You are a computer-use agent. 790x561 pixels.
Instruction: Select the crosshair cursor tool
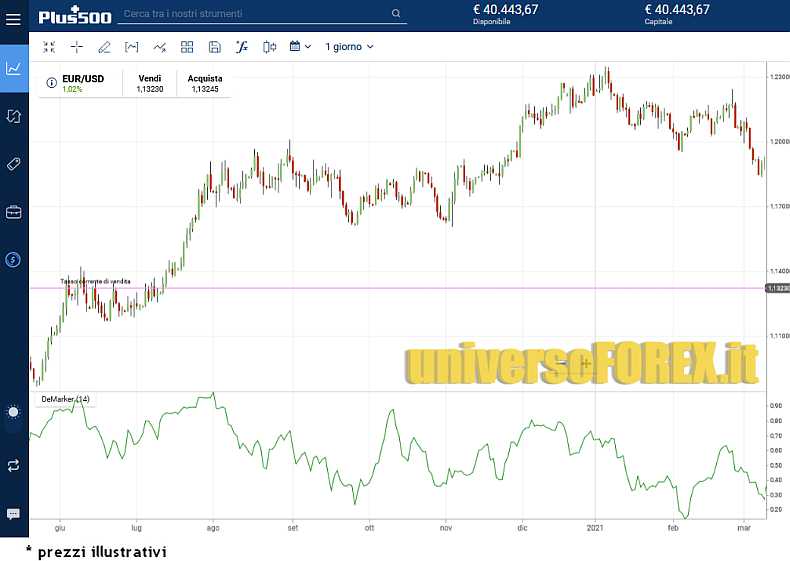coord(77,47)
